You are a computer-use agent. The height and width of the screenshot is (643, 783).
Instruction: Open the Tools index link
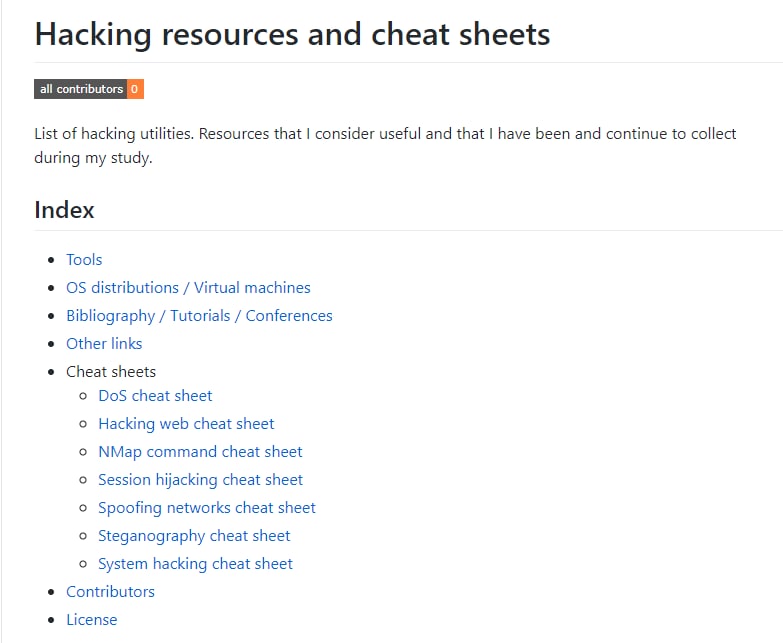[84, 259]
